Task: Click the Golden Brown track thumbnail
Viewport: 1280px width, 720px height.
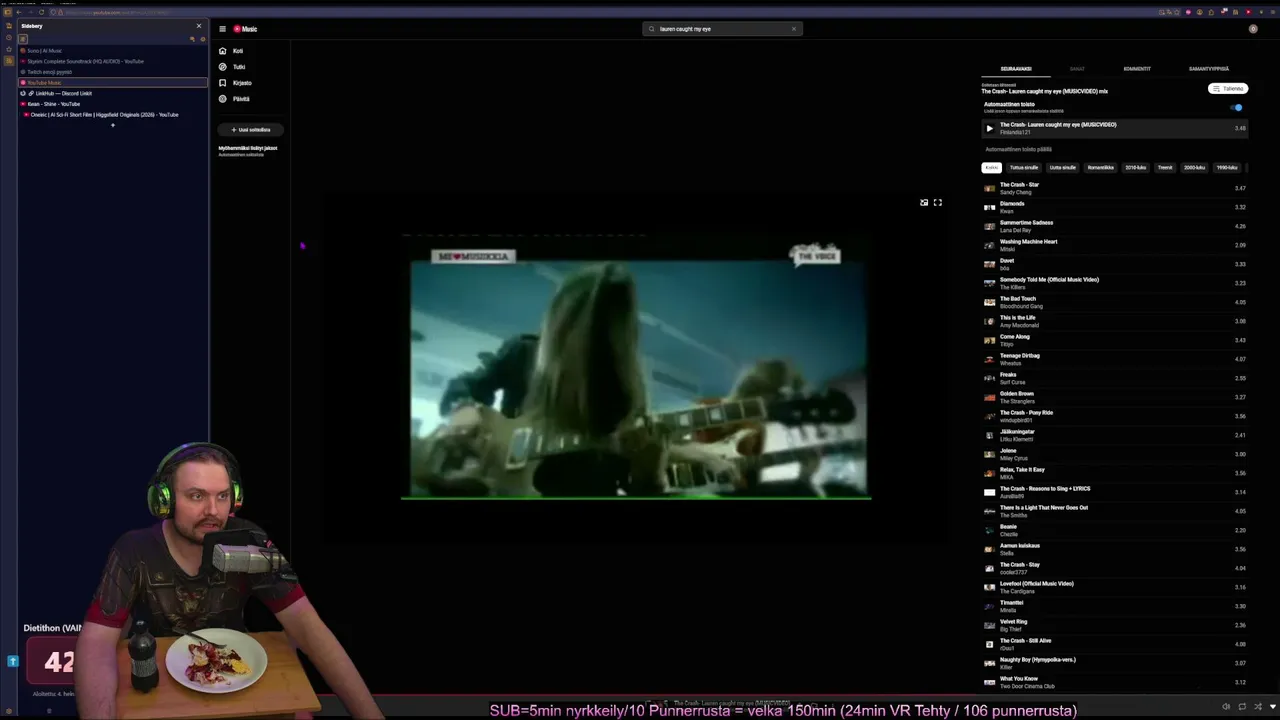Action: coord(989,397)
